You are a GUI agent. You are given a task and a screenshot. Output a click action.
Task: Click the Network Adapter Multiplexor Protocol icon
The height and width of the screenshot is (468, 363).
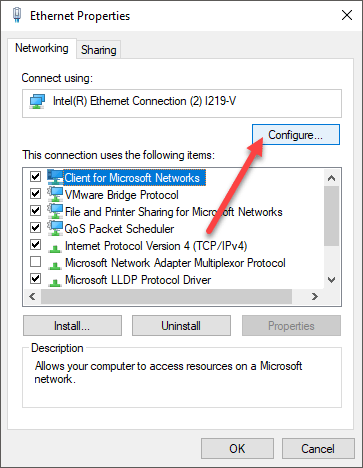[55, 265]
